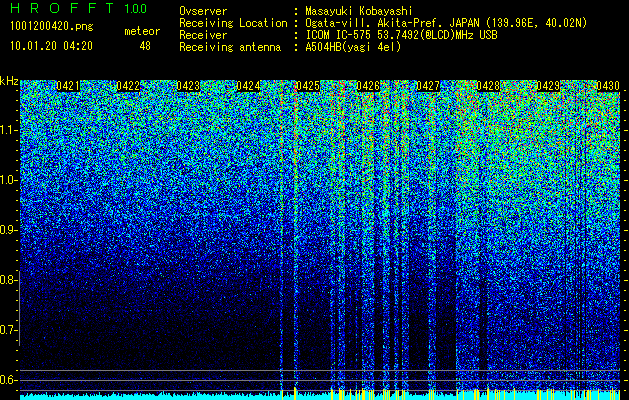Click the 0428 time marker label

click(x=488, y=86)
